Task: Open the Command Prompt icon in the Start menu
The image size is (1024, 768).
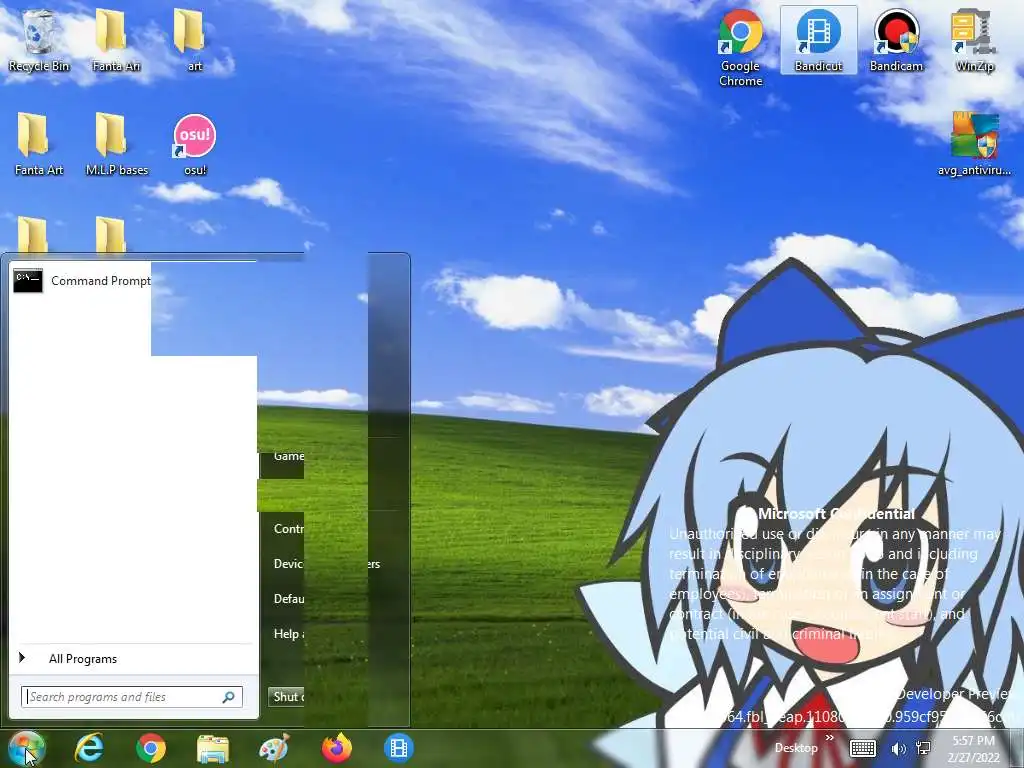Action: pos(27,281)
